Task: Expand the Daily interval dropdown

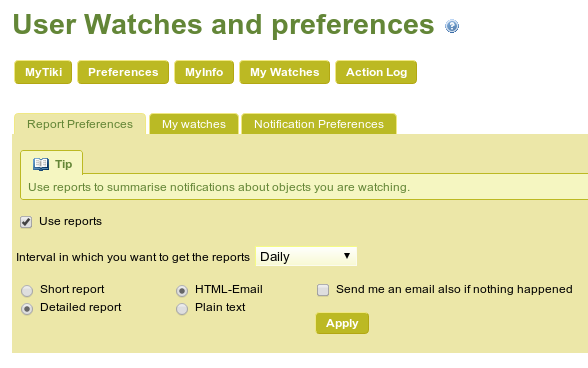Action: pos(306,257)
